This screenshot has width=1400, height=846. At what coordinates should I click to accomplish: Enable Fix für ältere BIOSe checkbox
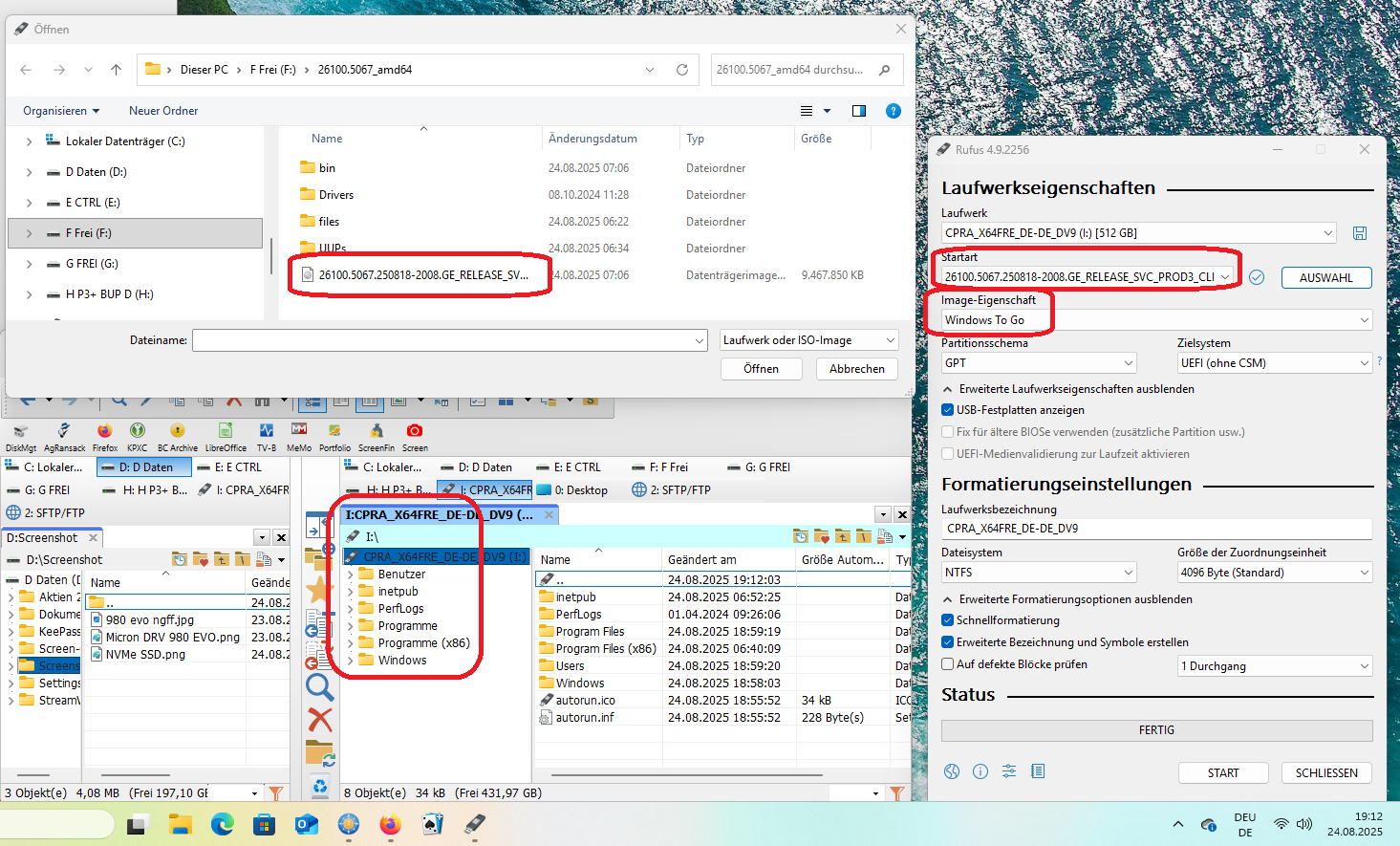[x=948, y=432]
